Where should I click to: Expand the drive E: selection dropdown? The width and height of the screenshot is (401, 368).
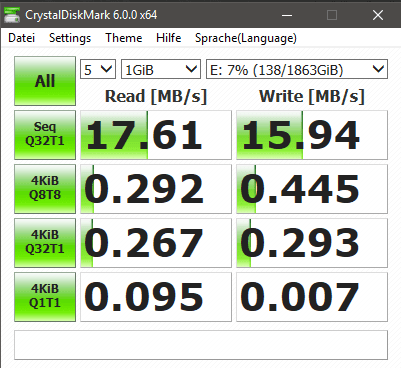point(297,69)
